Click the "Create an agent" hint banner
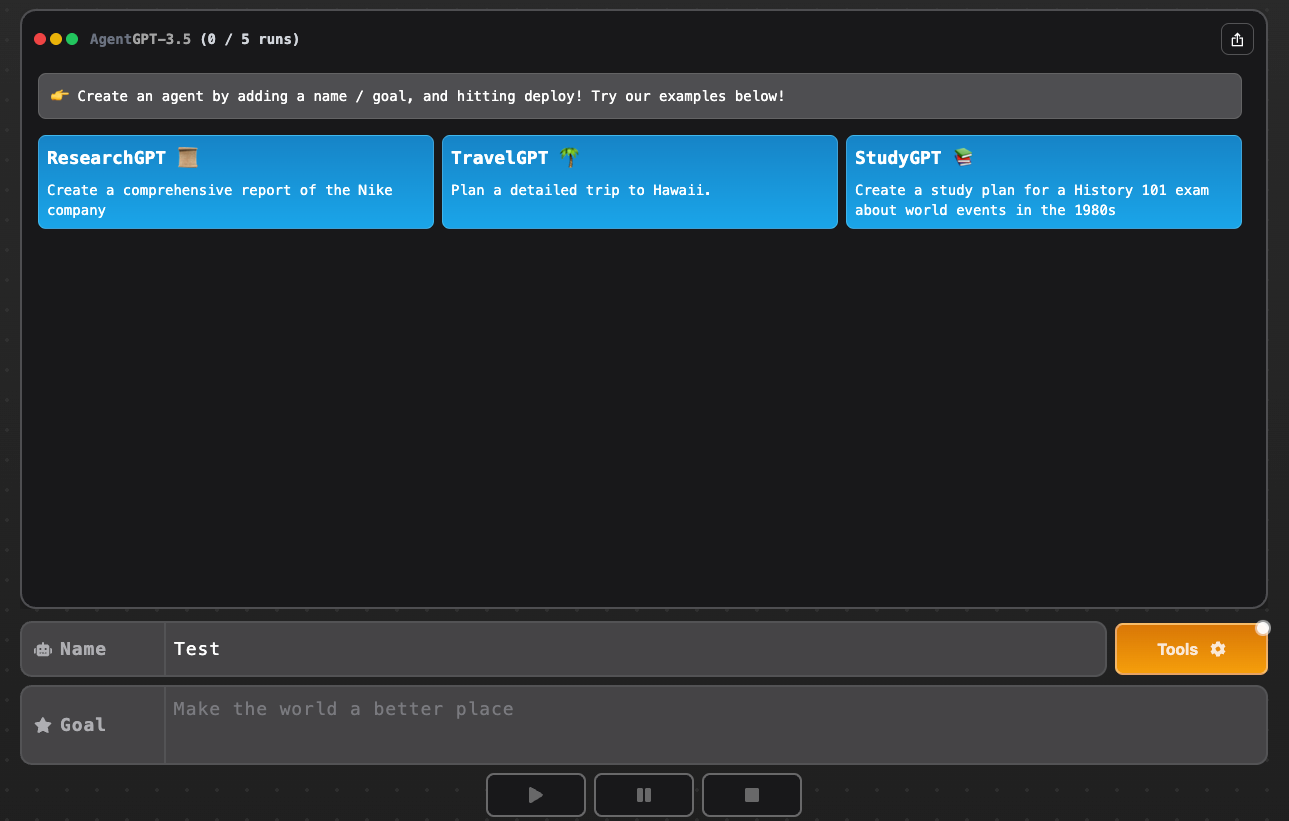 click(x=639, y=96)
